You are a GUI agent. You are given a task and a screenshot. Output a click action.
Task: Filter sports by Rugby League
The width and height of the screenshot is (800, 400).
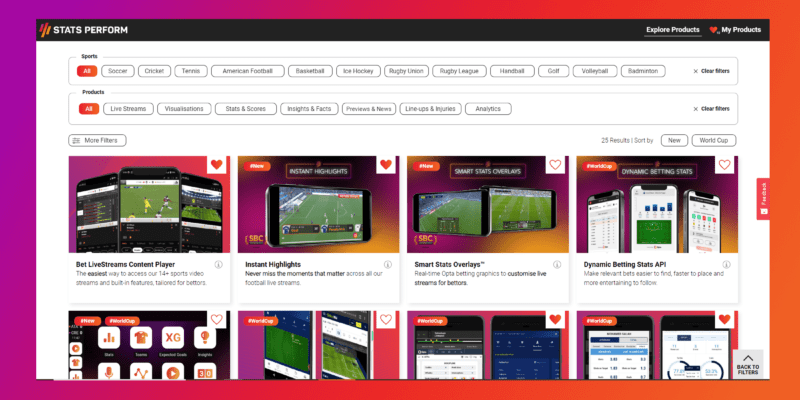point(459,71)
